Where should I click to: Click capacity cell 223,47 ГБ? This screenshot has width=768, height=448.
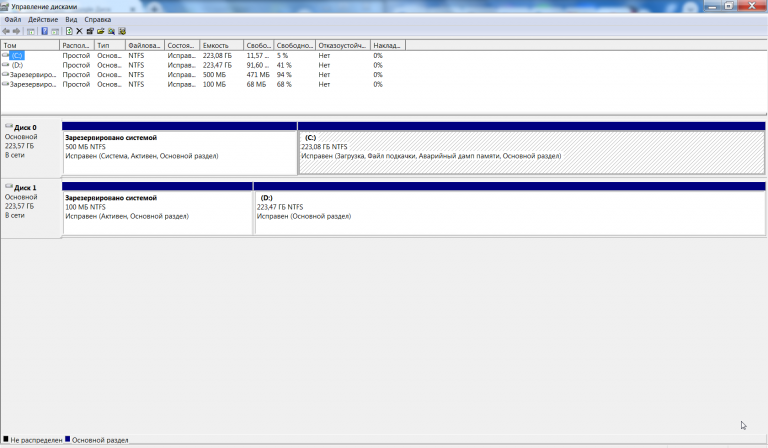(217, 65)
